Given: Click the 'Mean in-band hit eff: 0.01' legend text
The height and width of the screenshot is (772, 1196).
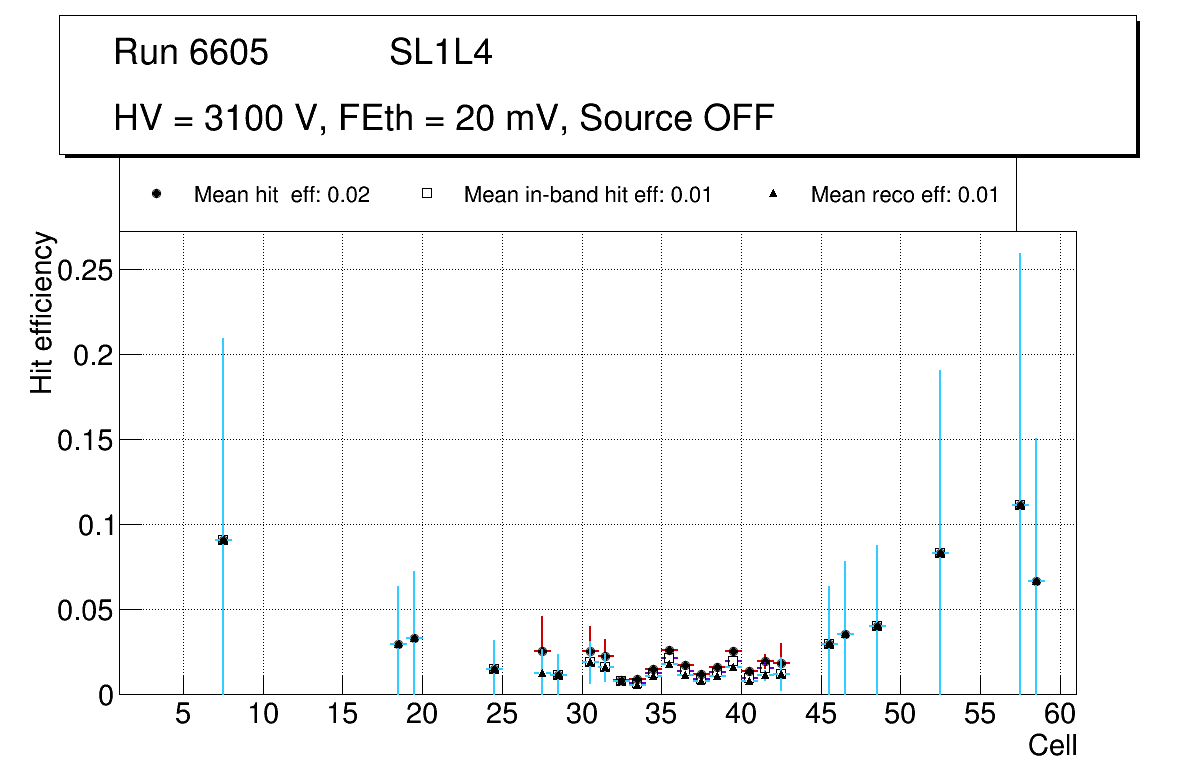Looking at the screenshot, I should [x=587, y=195].
